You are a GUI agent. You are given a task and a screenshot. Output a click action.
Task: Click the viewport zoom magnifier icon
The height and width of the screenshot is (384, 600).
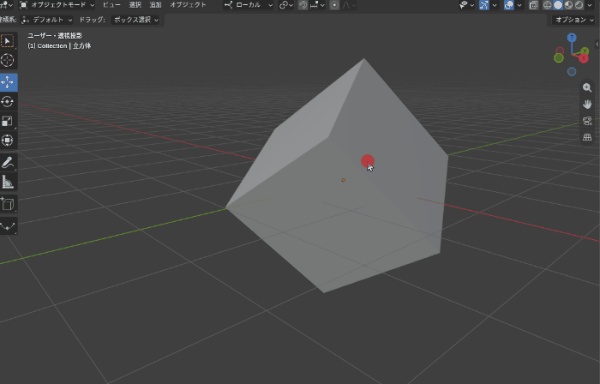[x=587, y=88]
